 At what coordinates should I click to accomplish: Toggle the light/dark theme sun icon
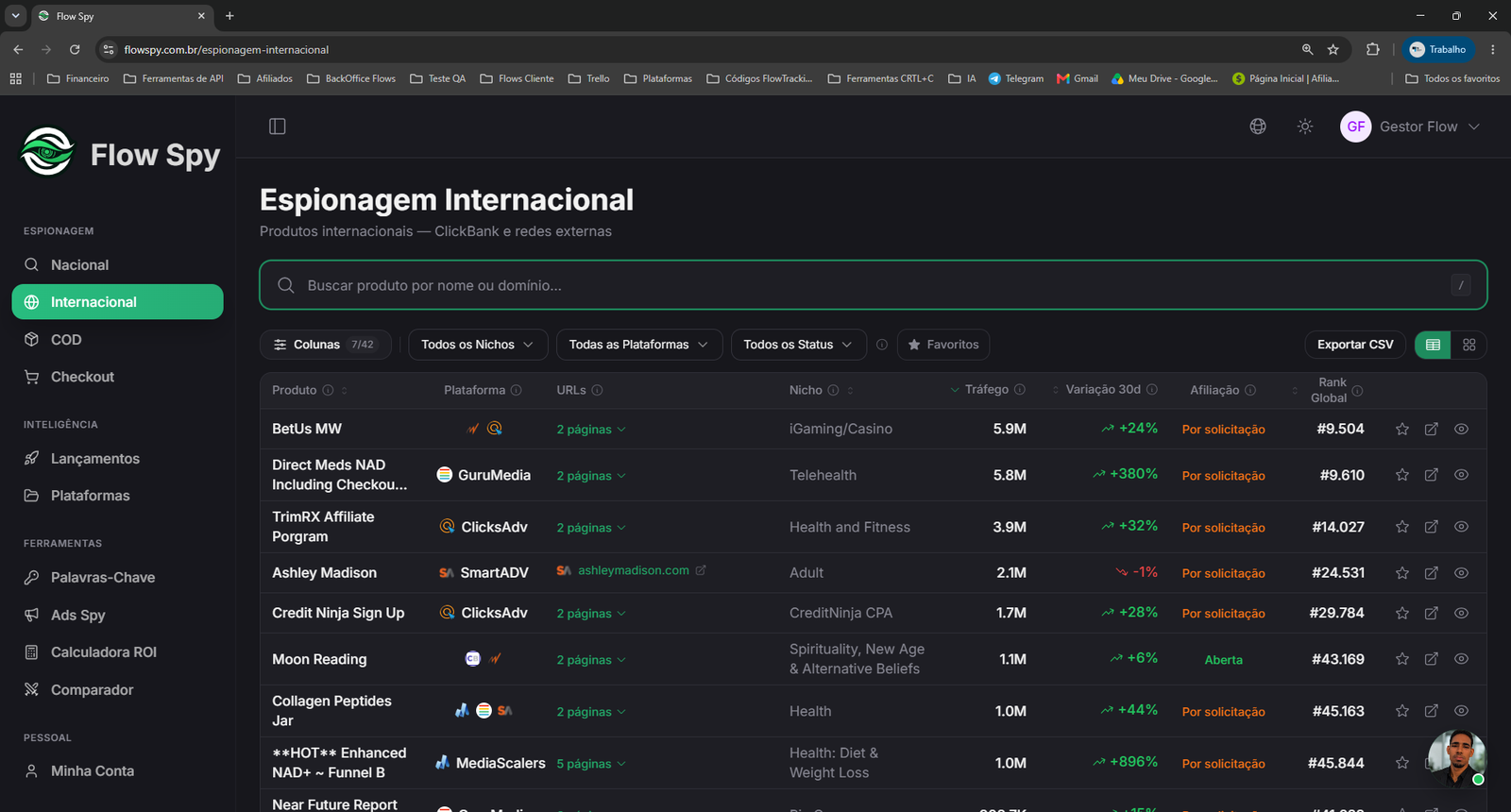click(x=1305, y=127)
